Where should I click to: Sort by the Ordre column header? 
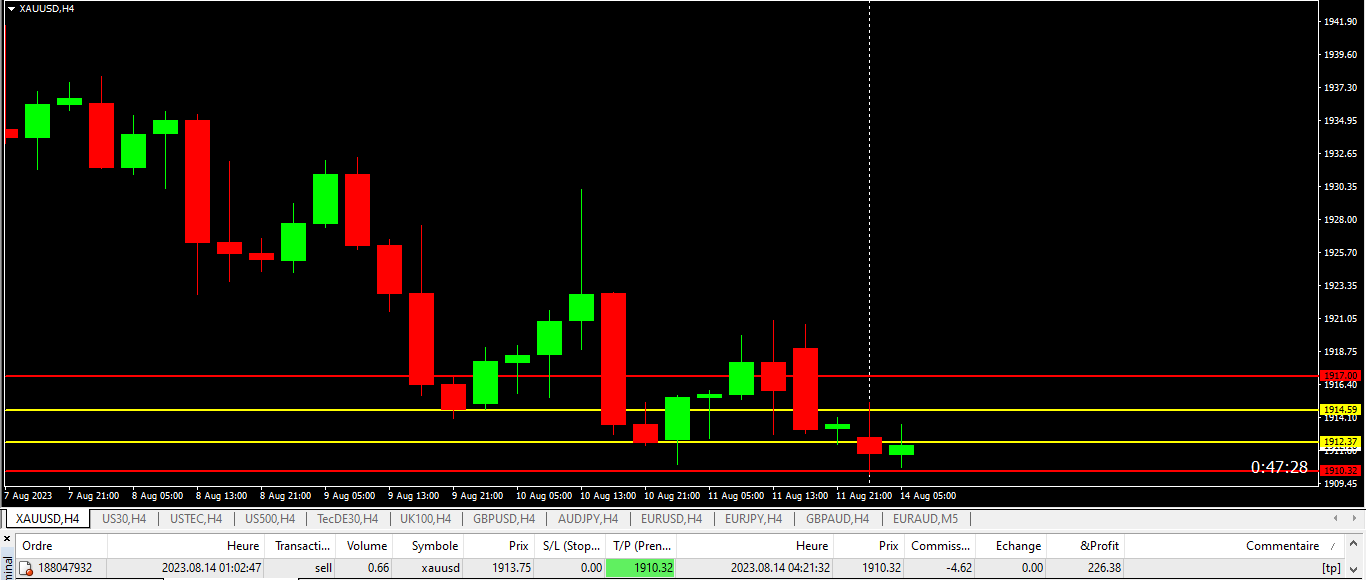pos(61,546)
